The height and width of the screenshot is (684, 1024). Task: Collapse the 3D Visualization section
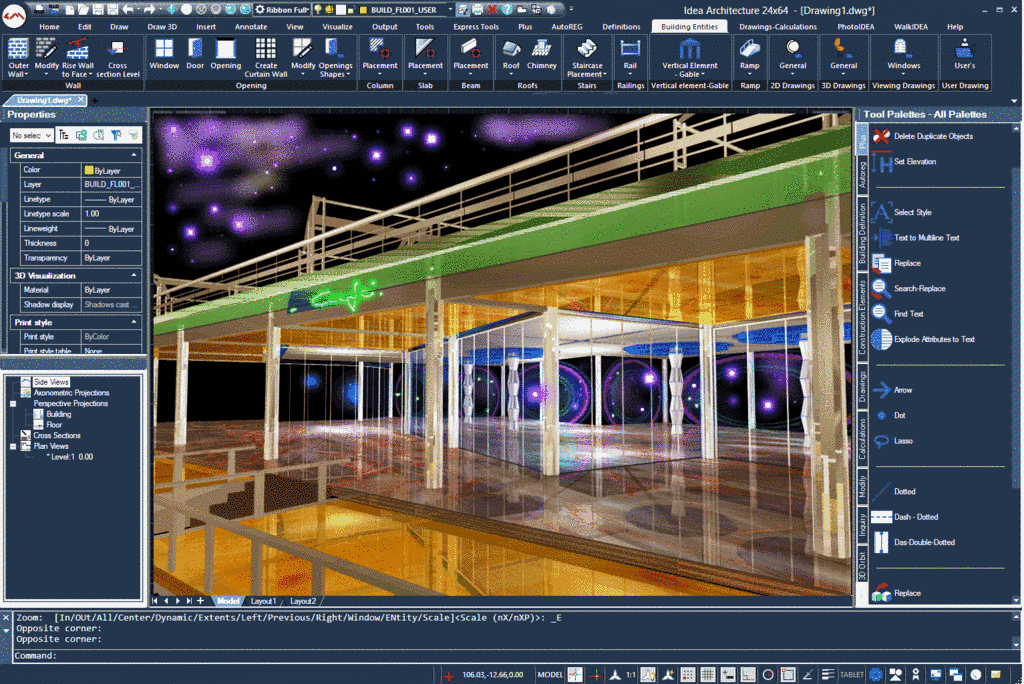(x=134, y=276)
